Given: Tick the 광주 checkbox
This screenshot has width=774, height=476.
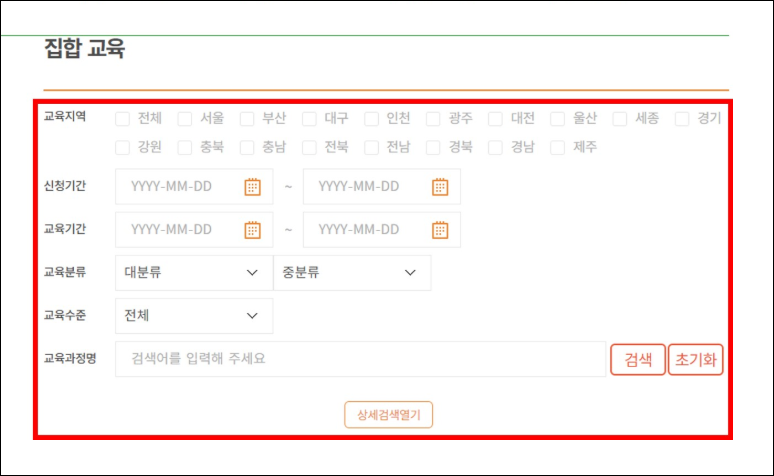Looking at the screenshot, I should pos(433,119).
